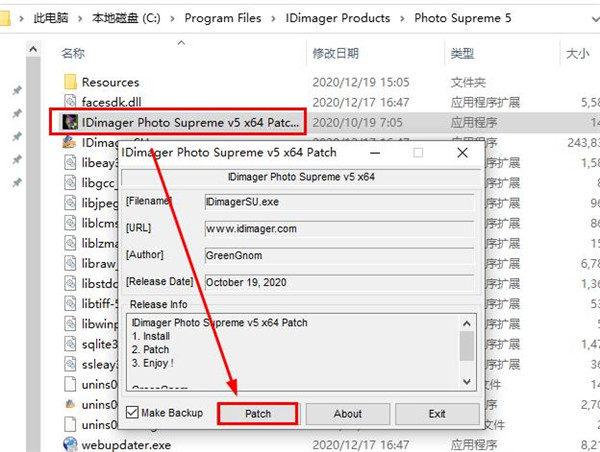Click the Filename field showing IDimagerSU.exe
The height and width of the screenshot is (452, 600).
coord(339,202)
